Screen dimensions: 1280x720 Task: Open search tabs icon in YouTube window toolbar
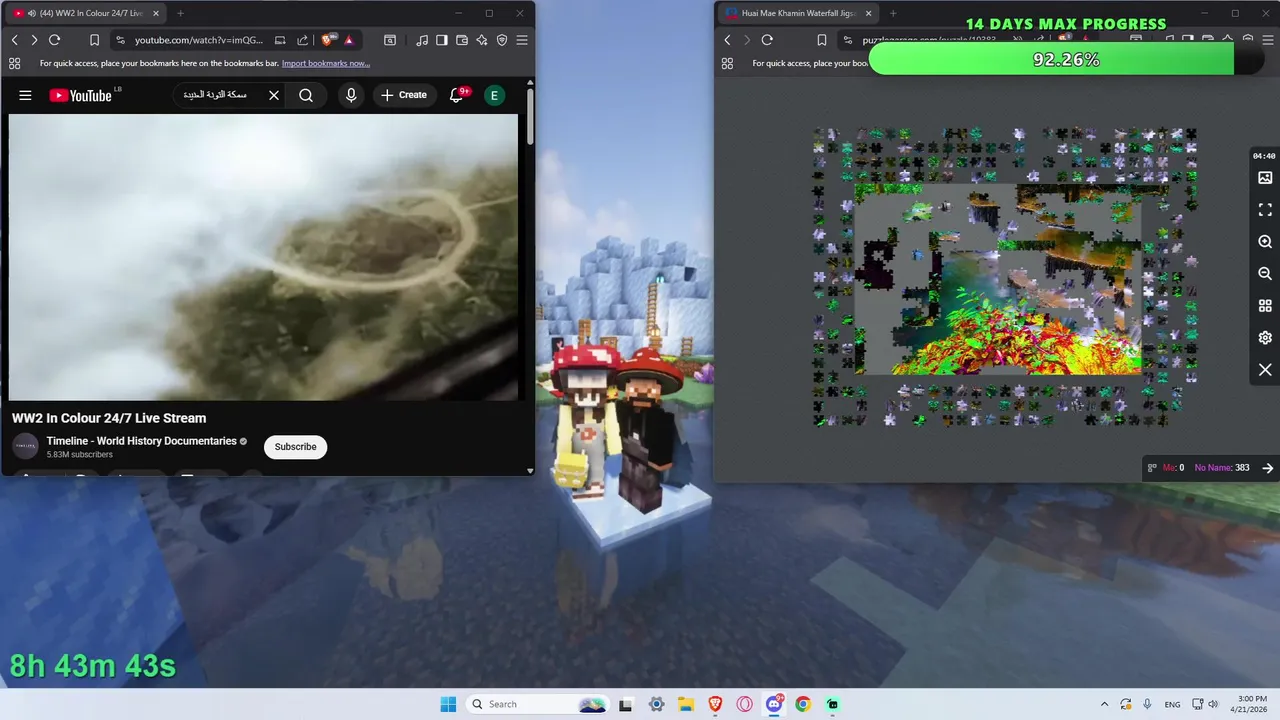(x=390, y=40)
